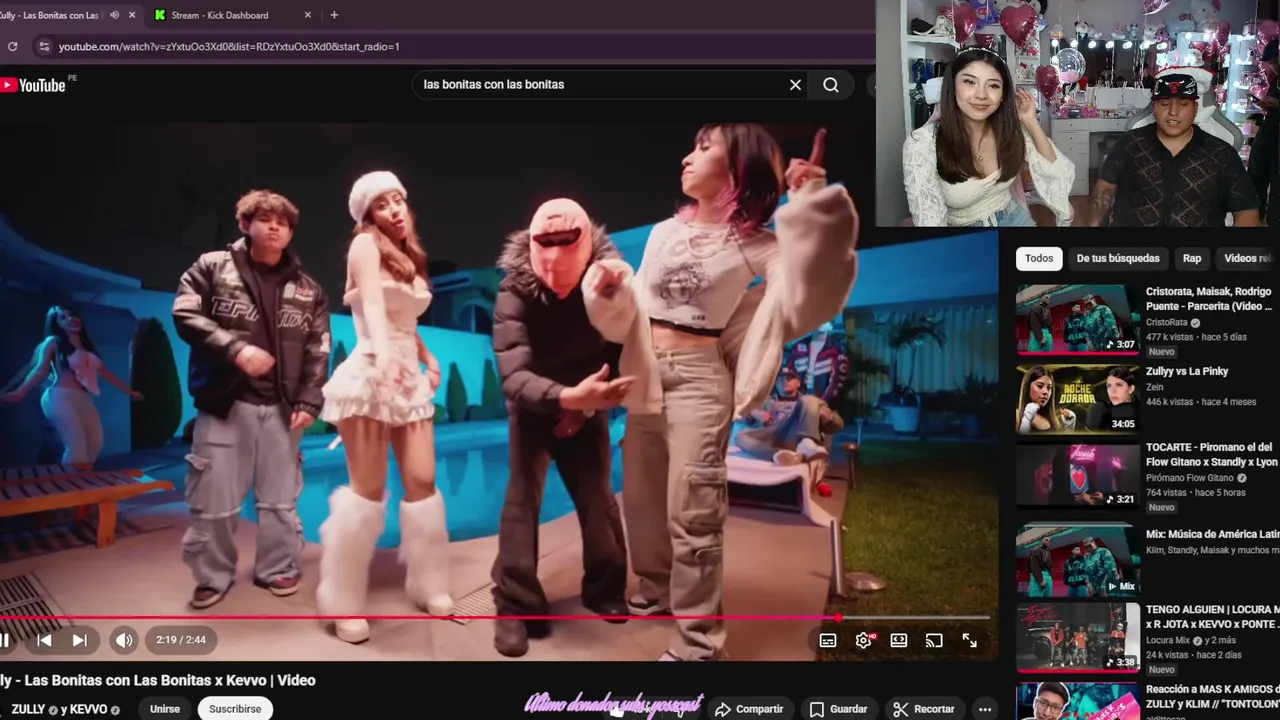The image size is (1280, 720).
Task: Save the video with Guardar
Action: [x=838, y=709]
